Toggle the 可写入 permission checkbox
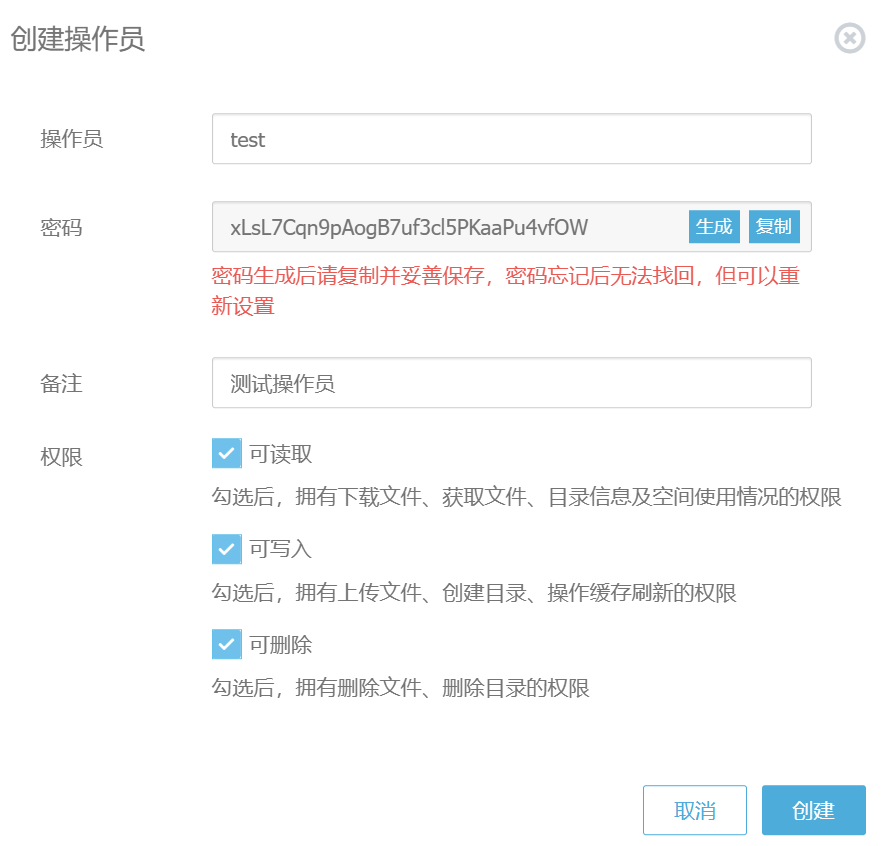 tap(226, 549)
